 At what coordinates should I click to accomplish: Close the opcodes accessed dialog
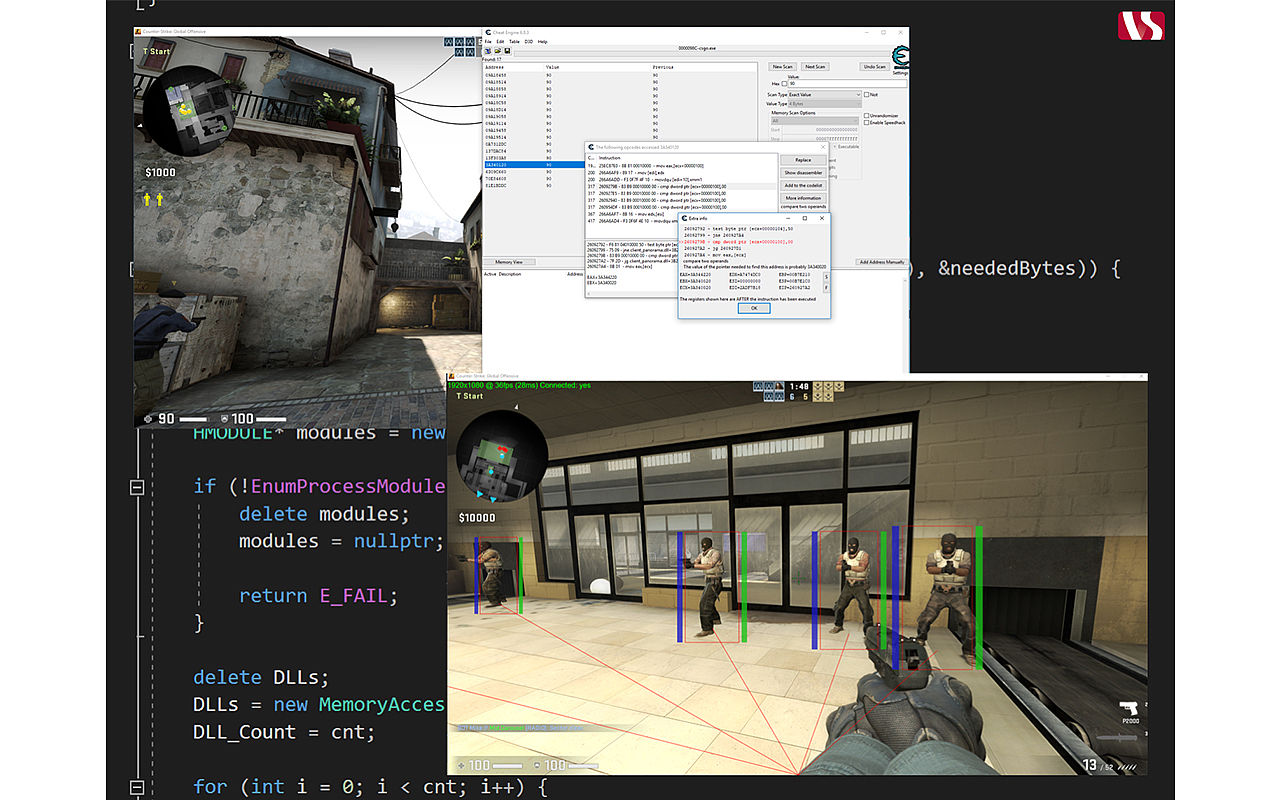pyautogui.click(x=825, y=146)
